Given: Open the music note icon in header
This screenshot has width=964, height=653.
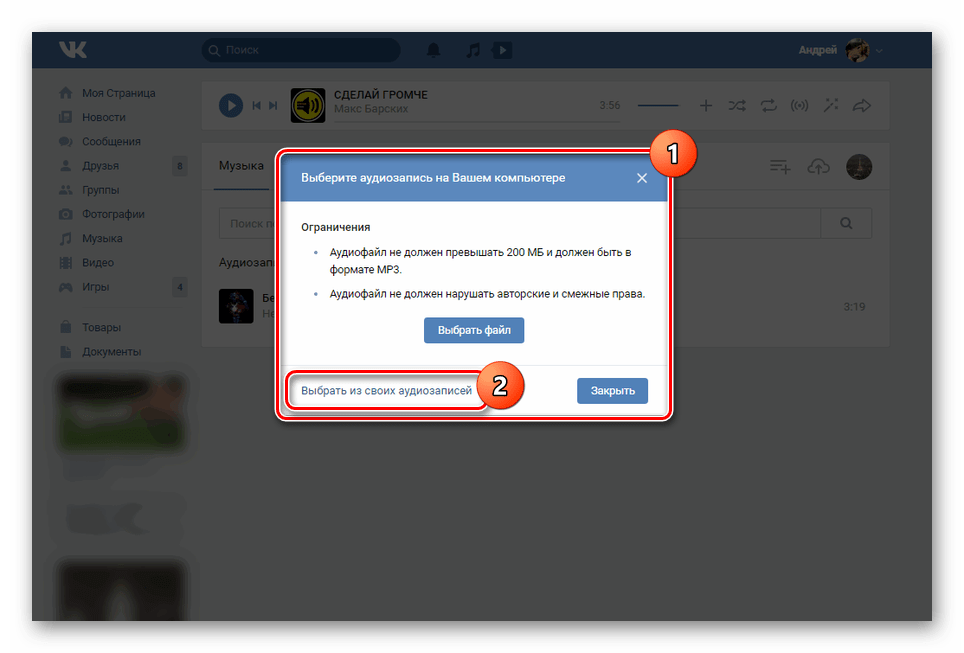Looking at the screenshot, I should 472,50.
